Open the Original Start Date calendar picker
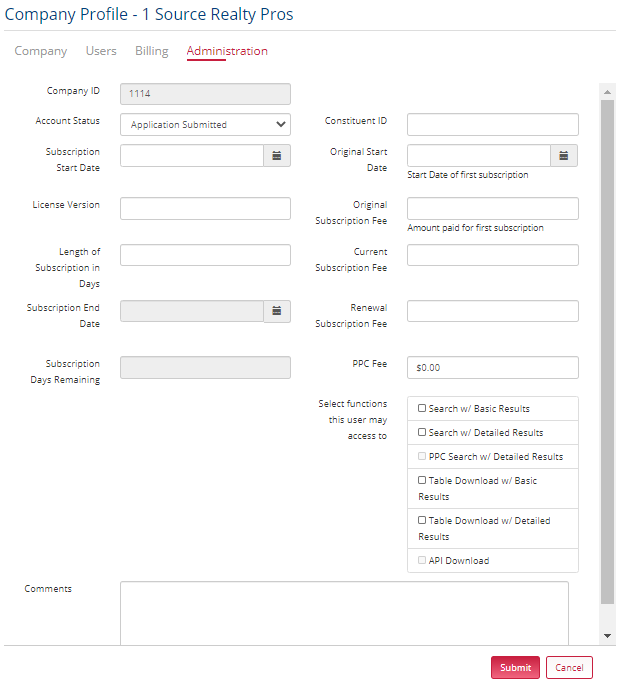 click(x=564, y=156)
